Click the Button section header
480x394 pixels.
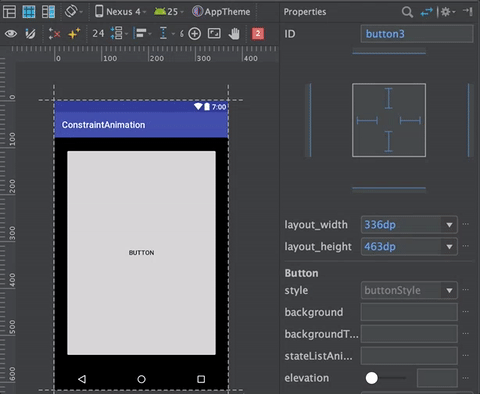[301, 273]
